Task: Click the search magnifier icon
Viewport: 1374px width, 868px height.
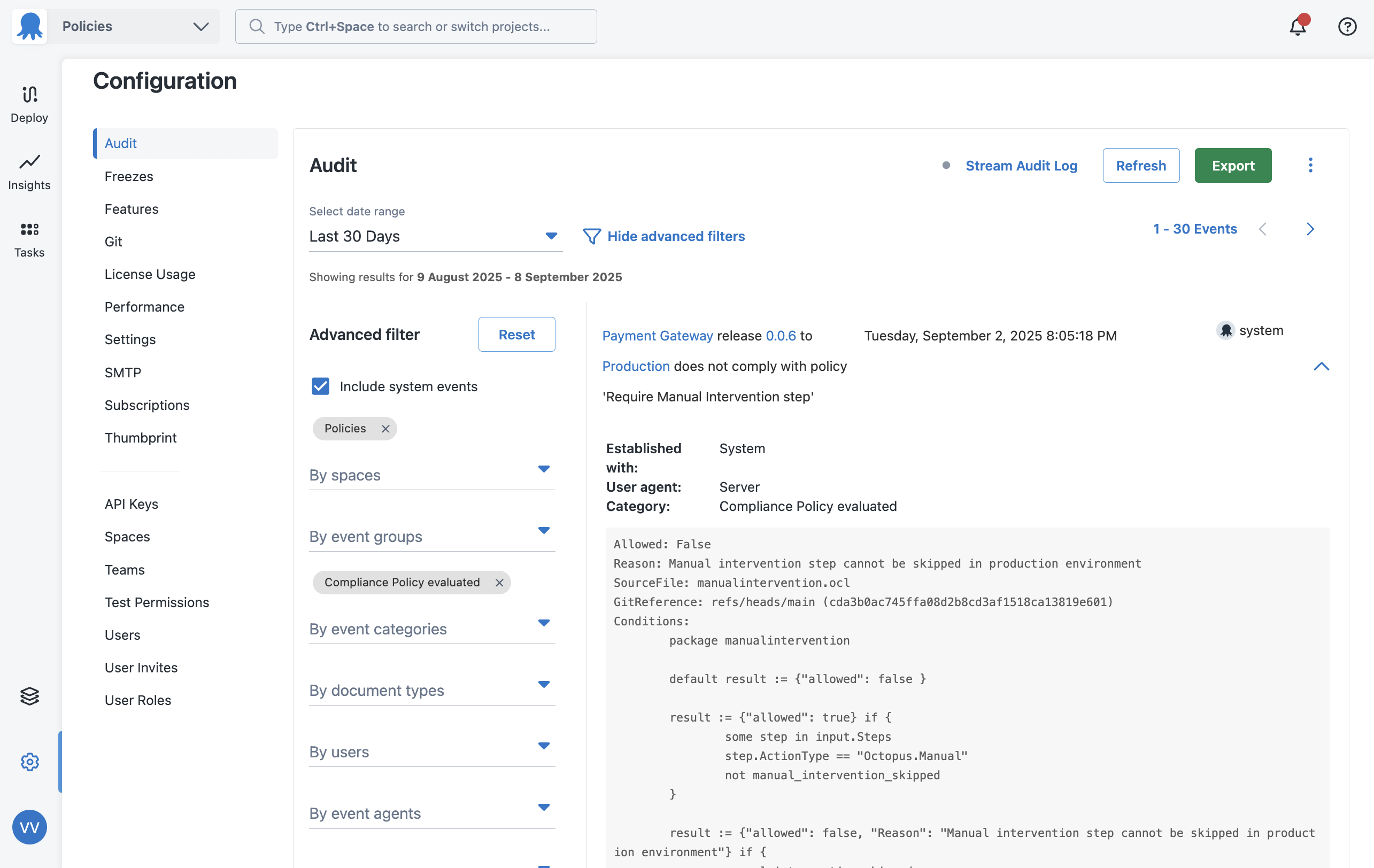Action: tap(257, 26)
